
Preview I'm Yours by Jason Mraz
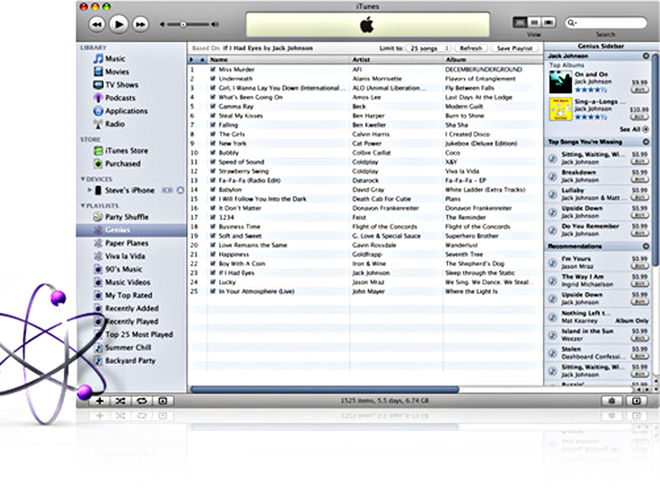(553, 263)
